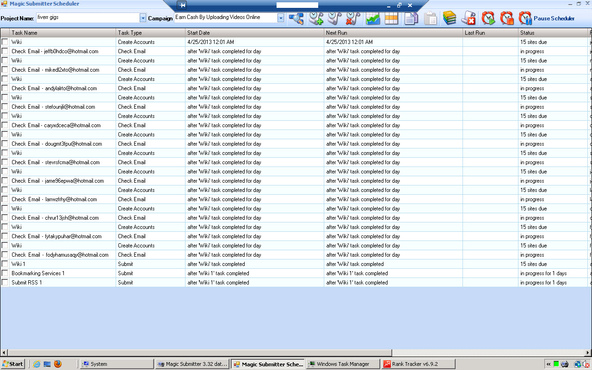Select the Bookmarking Services 1 task name

[38, 273]
